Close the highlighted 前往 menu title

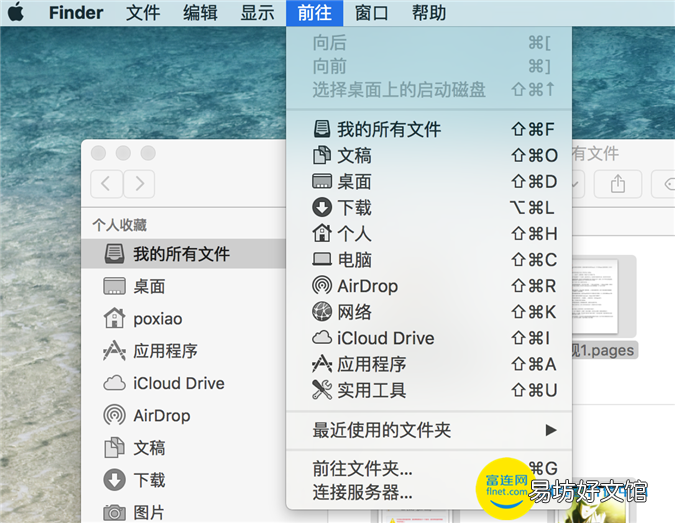pyautogui.click(x=315, y=12)
